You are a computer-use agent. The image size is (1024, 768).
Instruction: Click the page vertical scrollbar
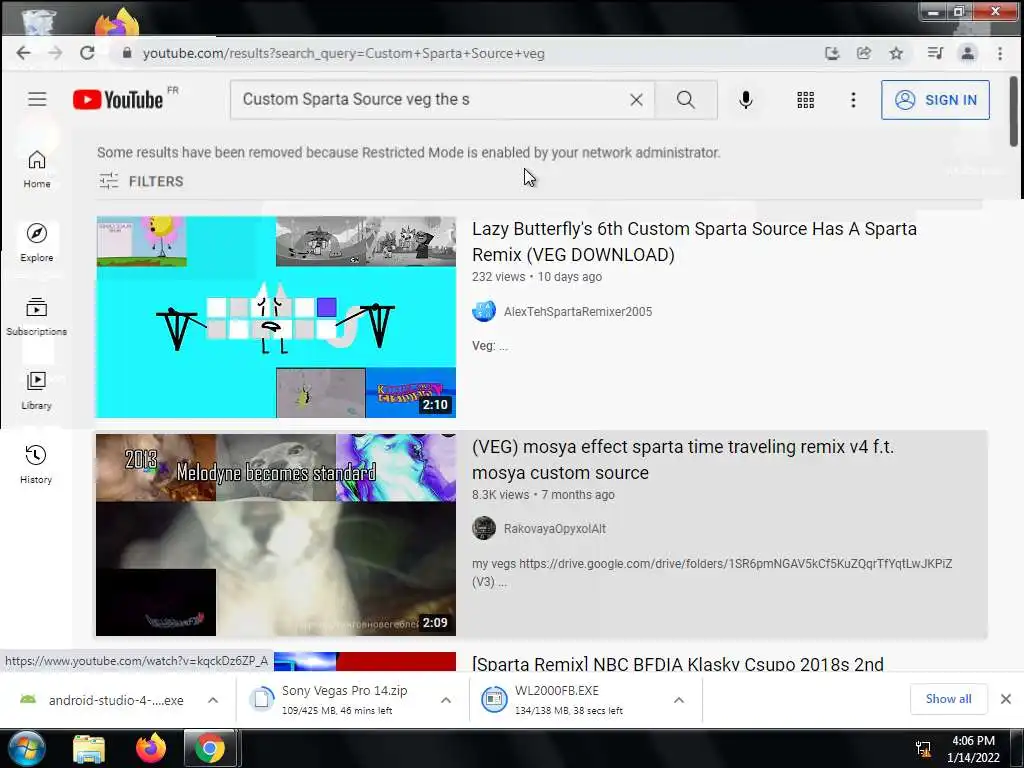point(1013,111)
